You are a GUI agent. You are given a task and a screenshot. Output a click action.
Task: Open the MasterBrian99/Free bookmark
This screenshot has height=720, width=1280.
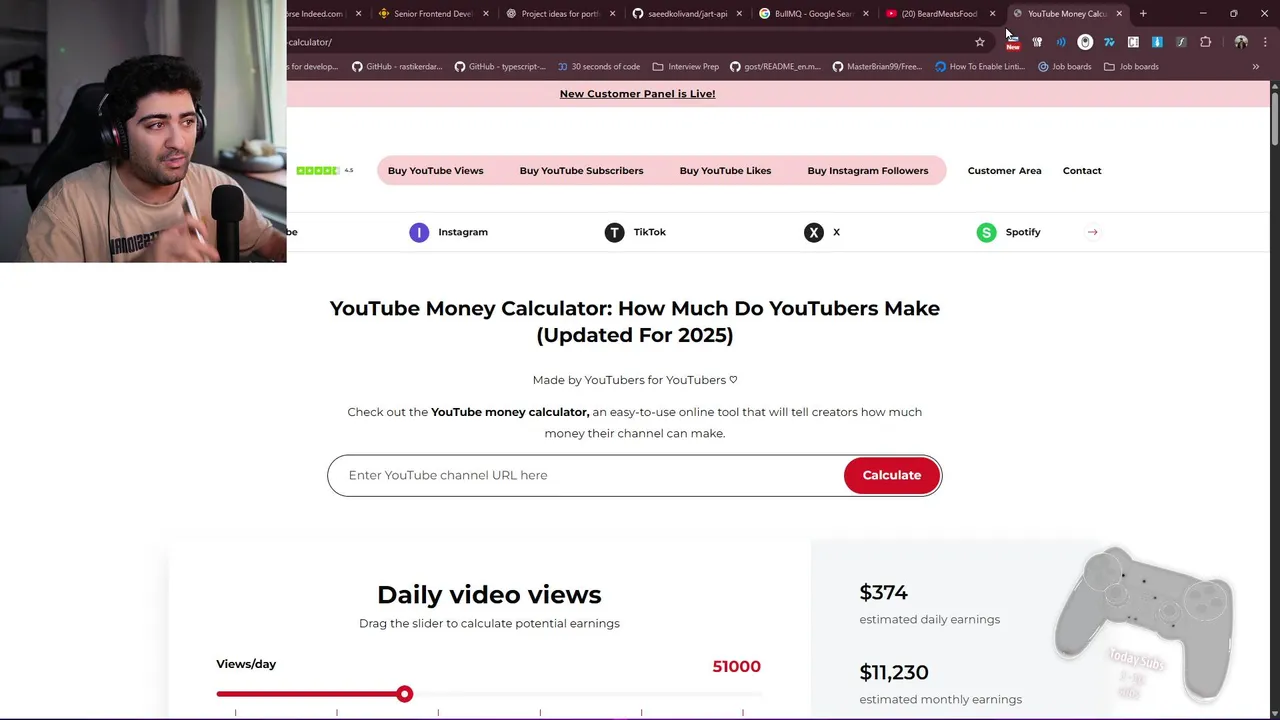(x=877, y=67)
